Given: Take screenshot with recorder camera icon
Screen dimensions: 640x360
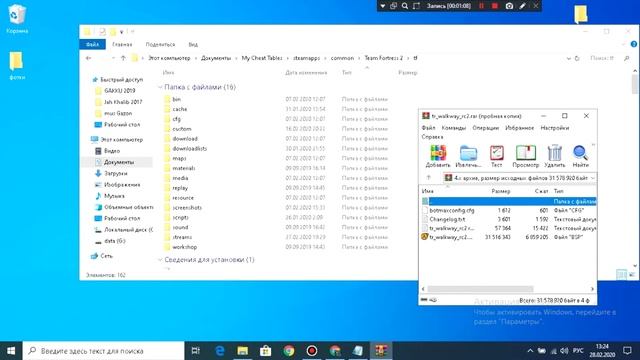Looking at the screenshot, I should [x=509, y=6].
